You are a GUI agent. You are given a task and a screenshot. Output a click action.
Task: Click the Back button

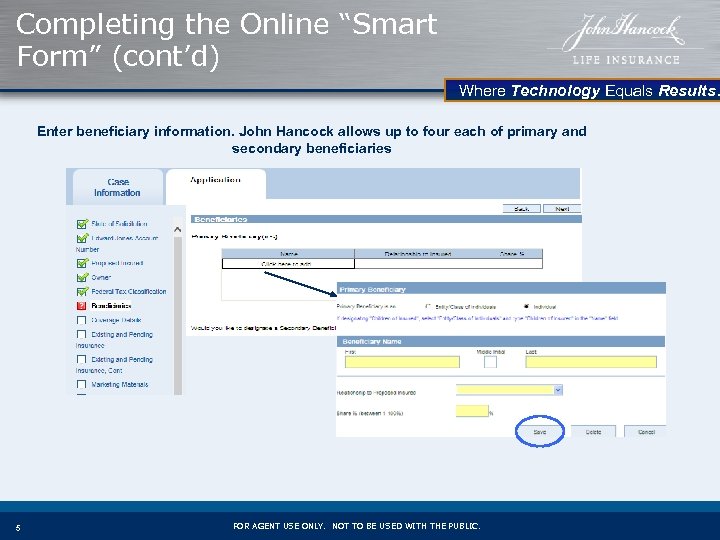(522, 209)
